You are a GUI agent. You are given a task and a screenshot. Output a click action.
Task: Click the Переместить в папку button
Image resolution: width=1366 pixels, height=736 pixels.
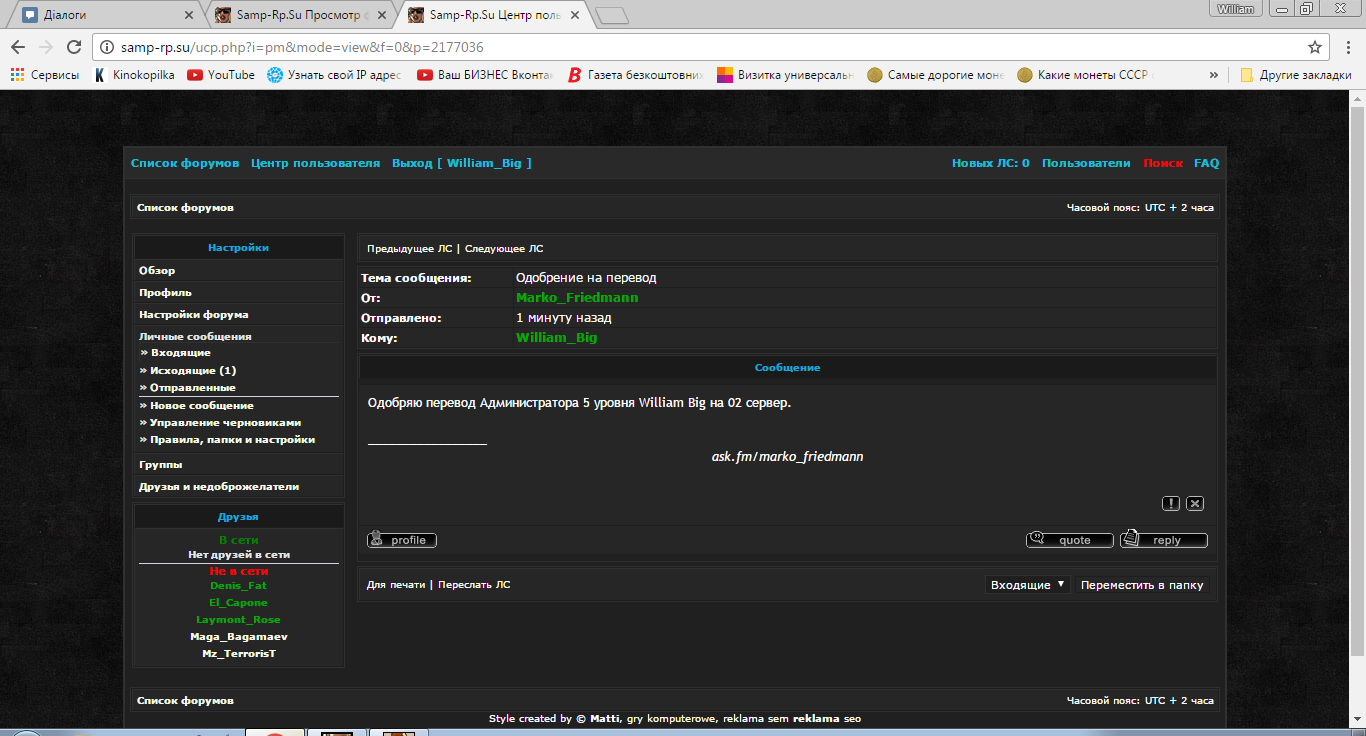(1142, 585)
